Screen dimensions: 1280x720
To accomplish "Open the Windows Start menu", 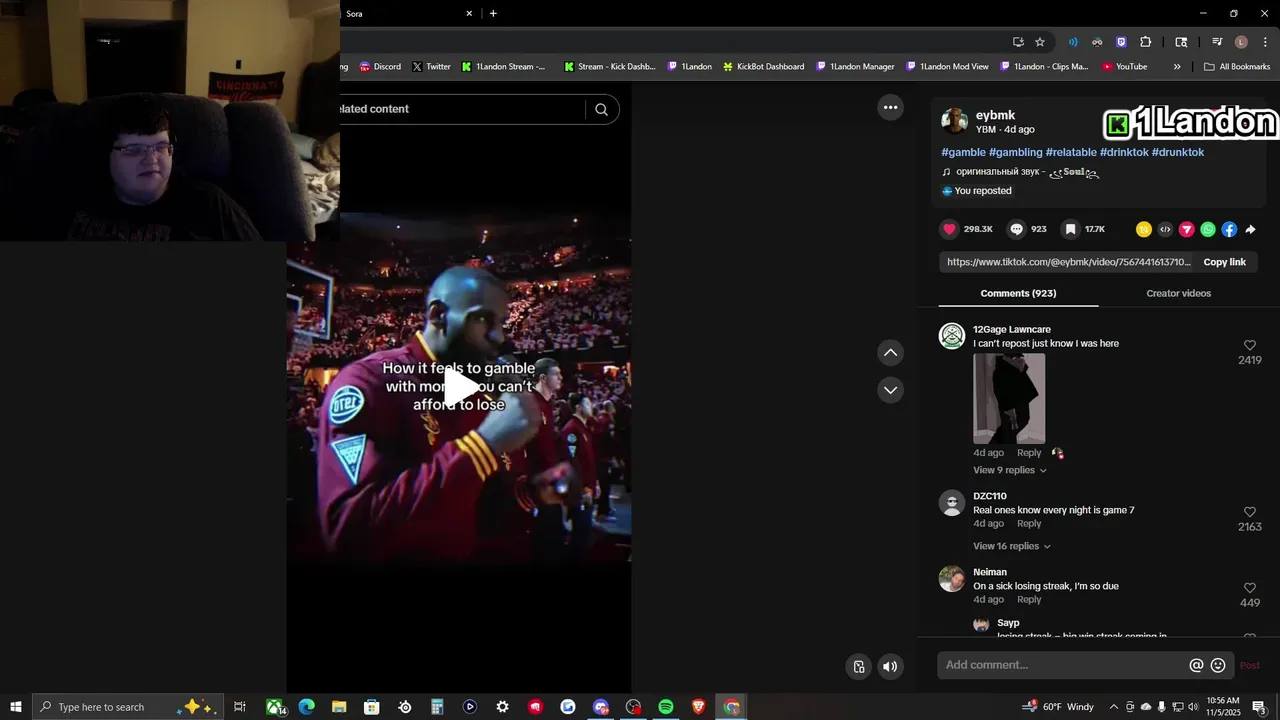I will coord(16,707).
